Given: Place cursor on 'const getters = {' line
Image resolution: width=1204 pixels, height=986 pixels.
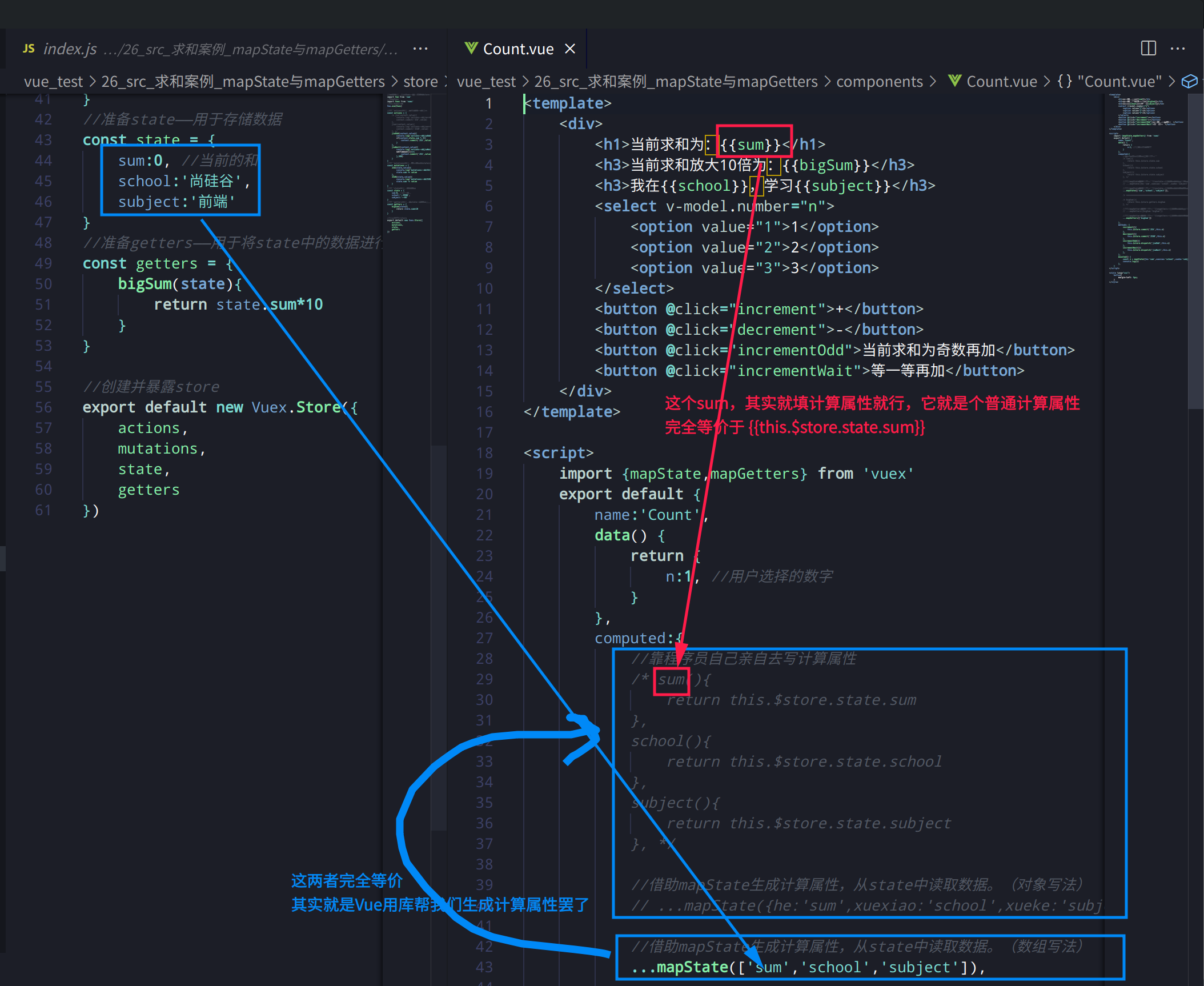Looking at the screenshot, I should coord(158,263).
